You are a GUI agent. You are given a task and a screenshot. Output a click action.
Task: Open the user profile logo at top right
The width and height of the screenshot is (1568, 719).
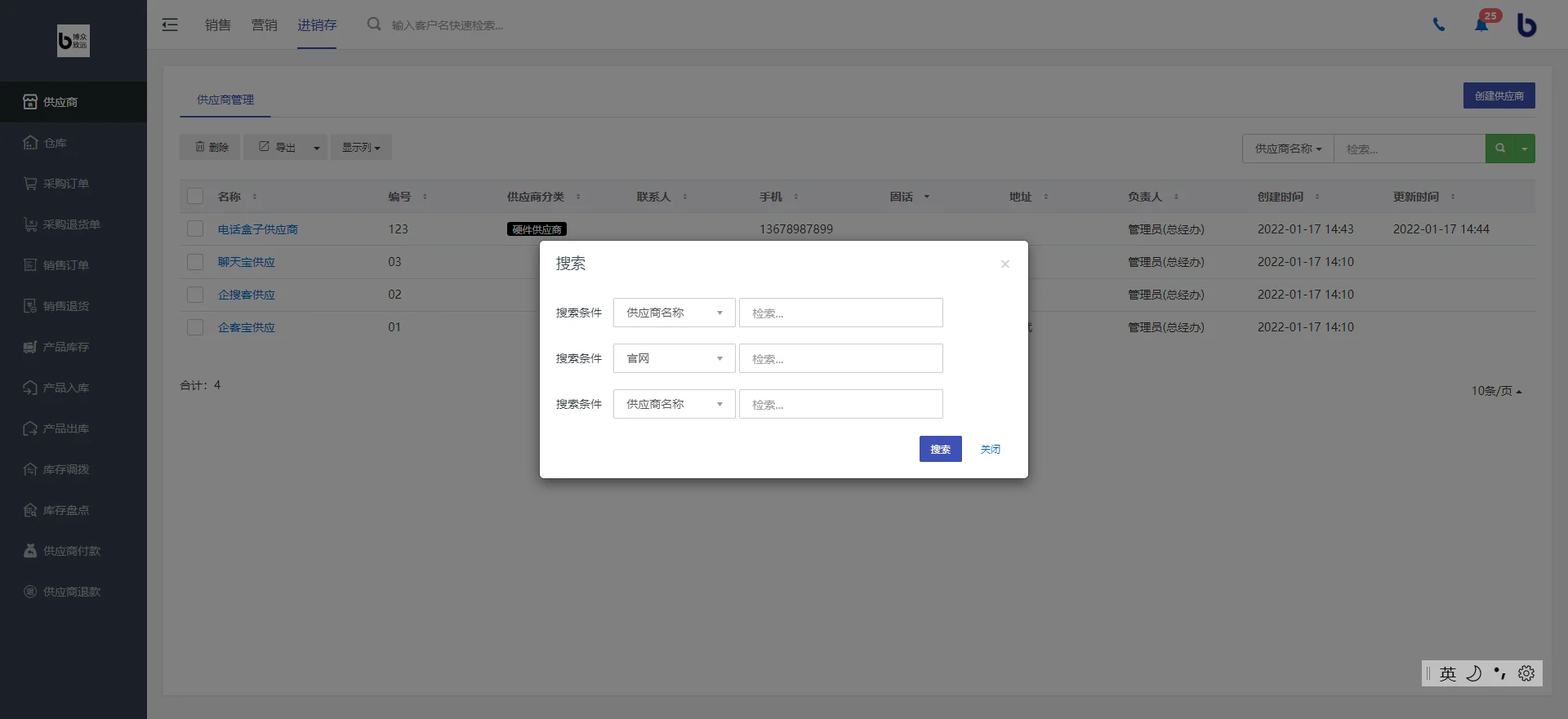pos(1526,24)
